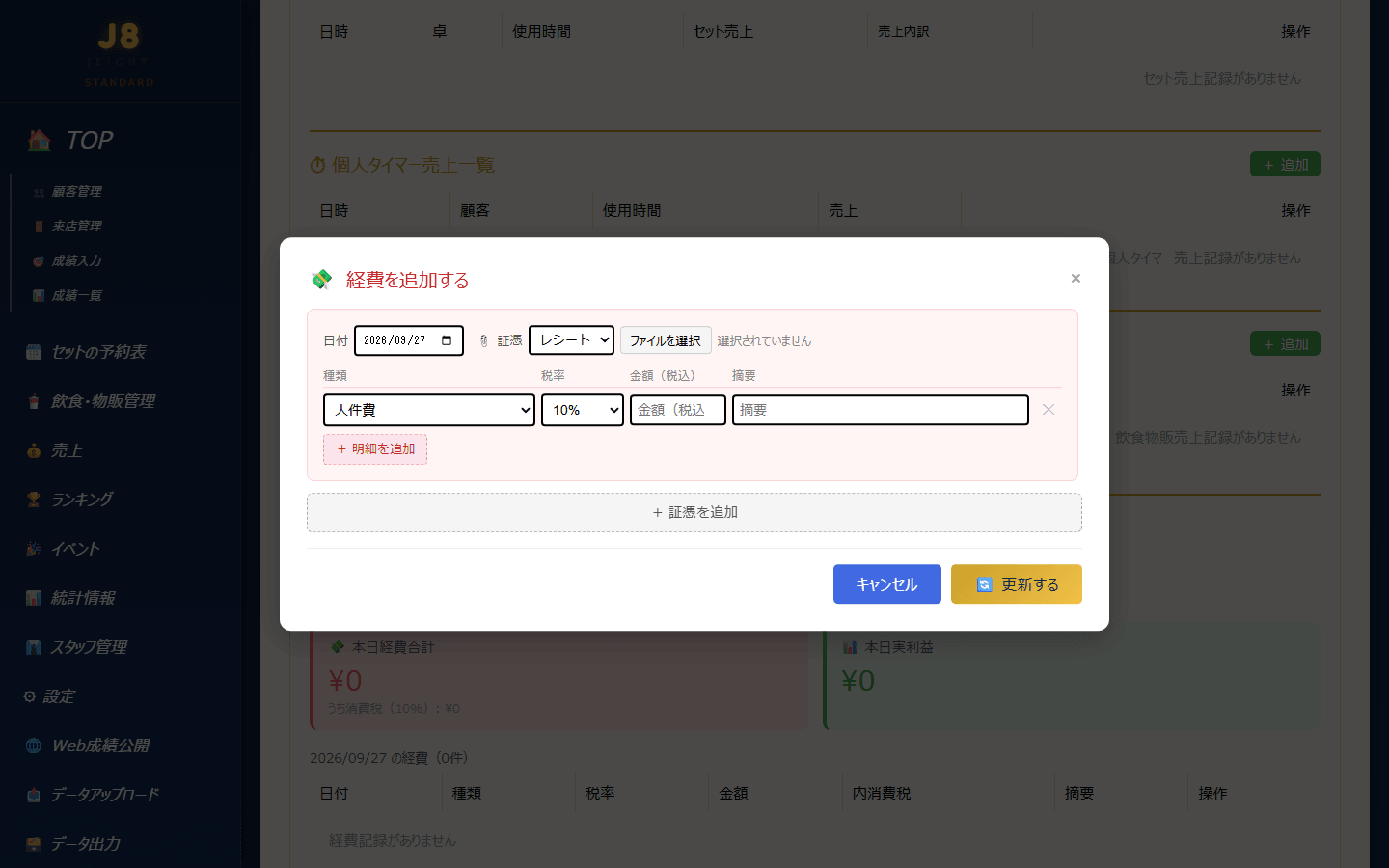Click 追加 button for 個人タイマー売上一覧

(1285, 165)
